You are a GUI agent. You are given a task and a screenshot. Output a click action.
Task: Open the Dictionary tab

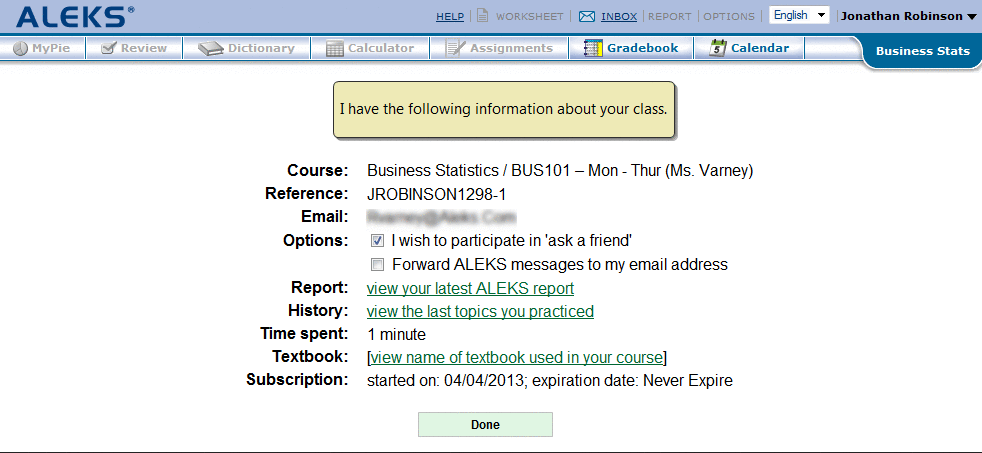point(247,48)
